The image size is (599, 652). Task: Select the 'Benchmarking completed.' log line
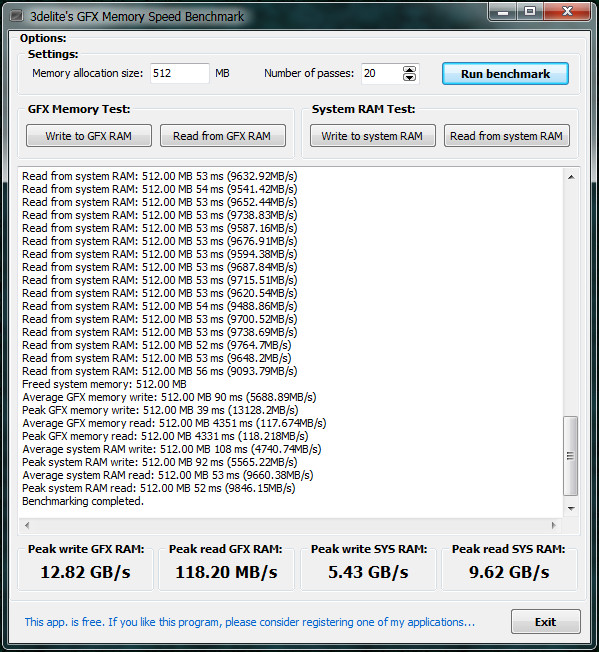point(83,501)
